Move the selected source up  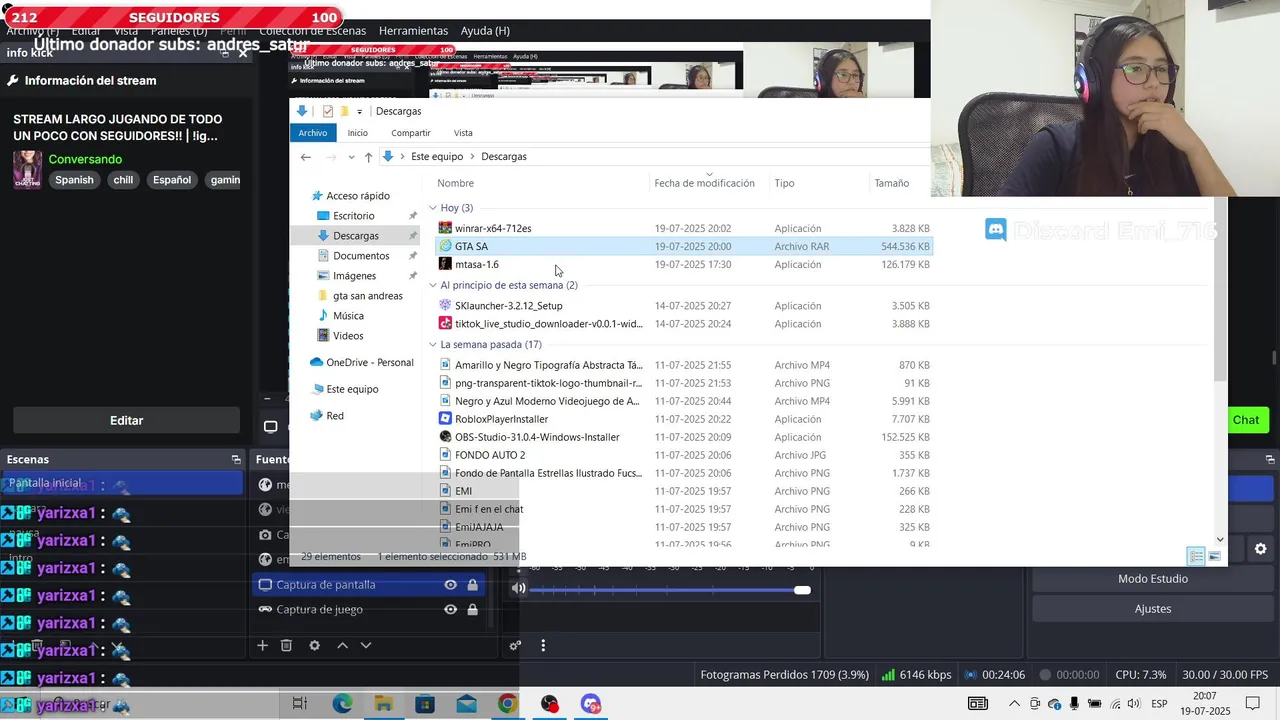click(x=342, y=646)
